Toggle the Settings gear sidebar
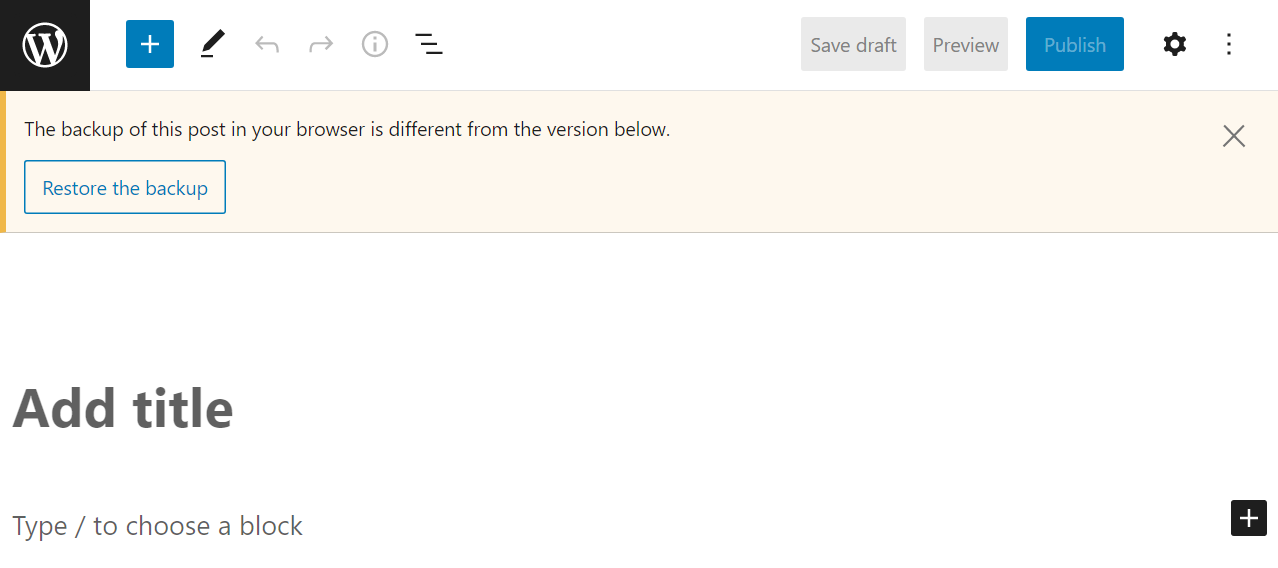 pos(1175,44)
